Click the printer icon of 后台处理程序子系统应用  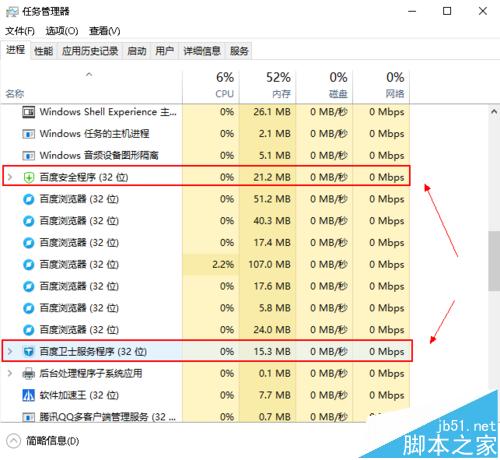coord(29,373)
